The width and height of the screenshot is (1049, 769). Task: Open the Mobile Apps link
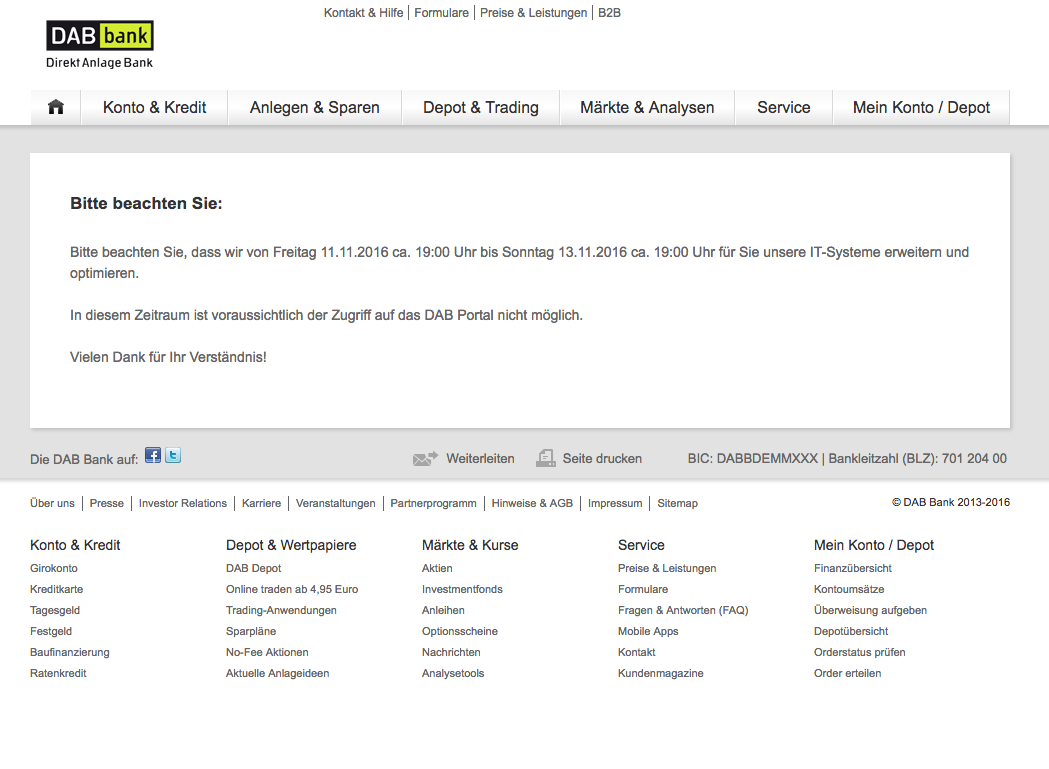648,631
